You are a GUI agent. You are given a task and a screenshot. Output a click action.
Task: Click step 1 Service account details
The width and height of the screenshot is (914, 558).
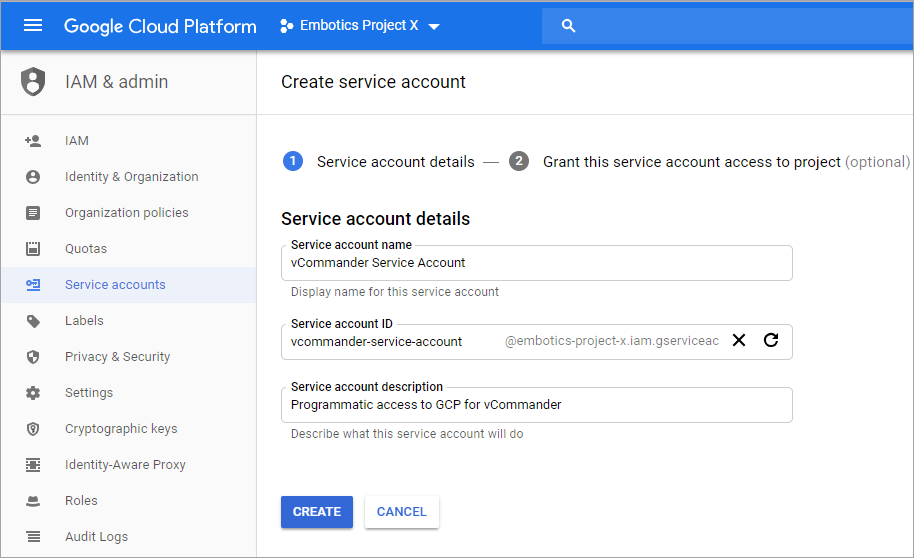[x=378, y=162]
